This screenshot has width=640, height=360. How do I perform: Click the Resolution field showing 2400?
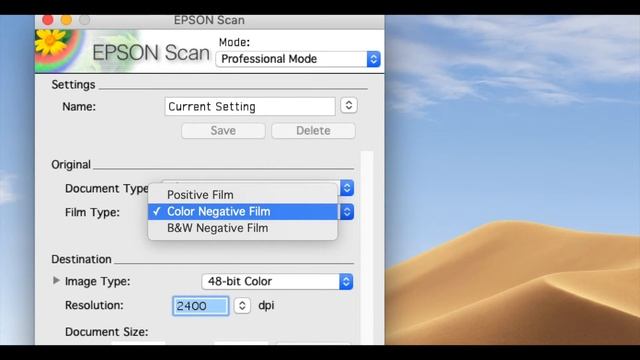[x=200, y=306]
